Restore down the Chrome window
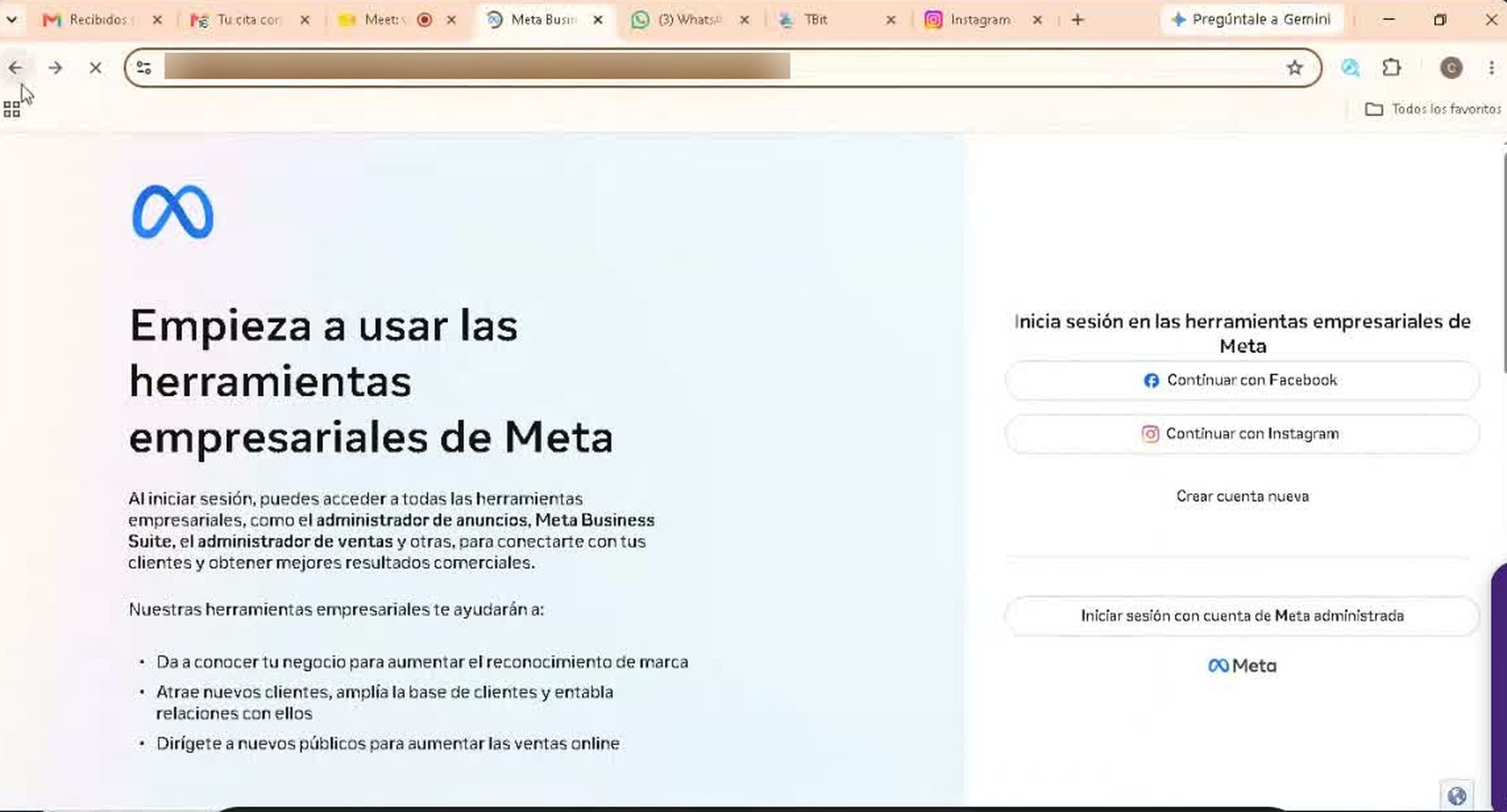1507x812 pixels. [x=1440, y=19]
